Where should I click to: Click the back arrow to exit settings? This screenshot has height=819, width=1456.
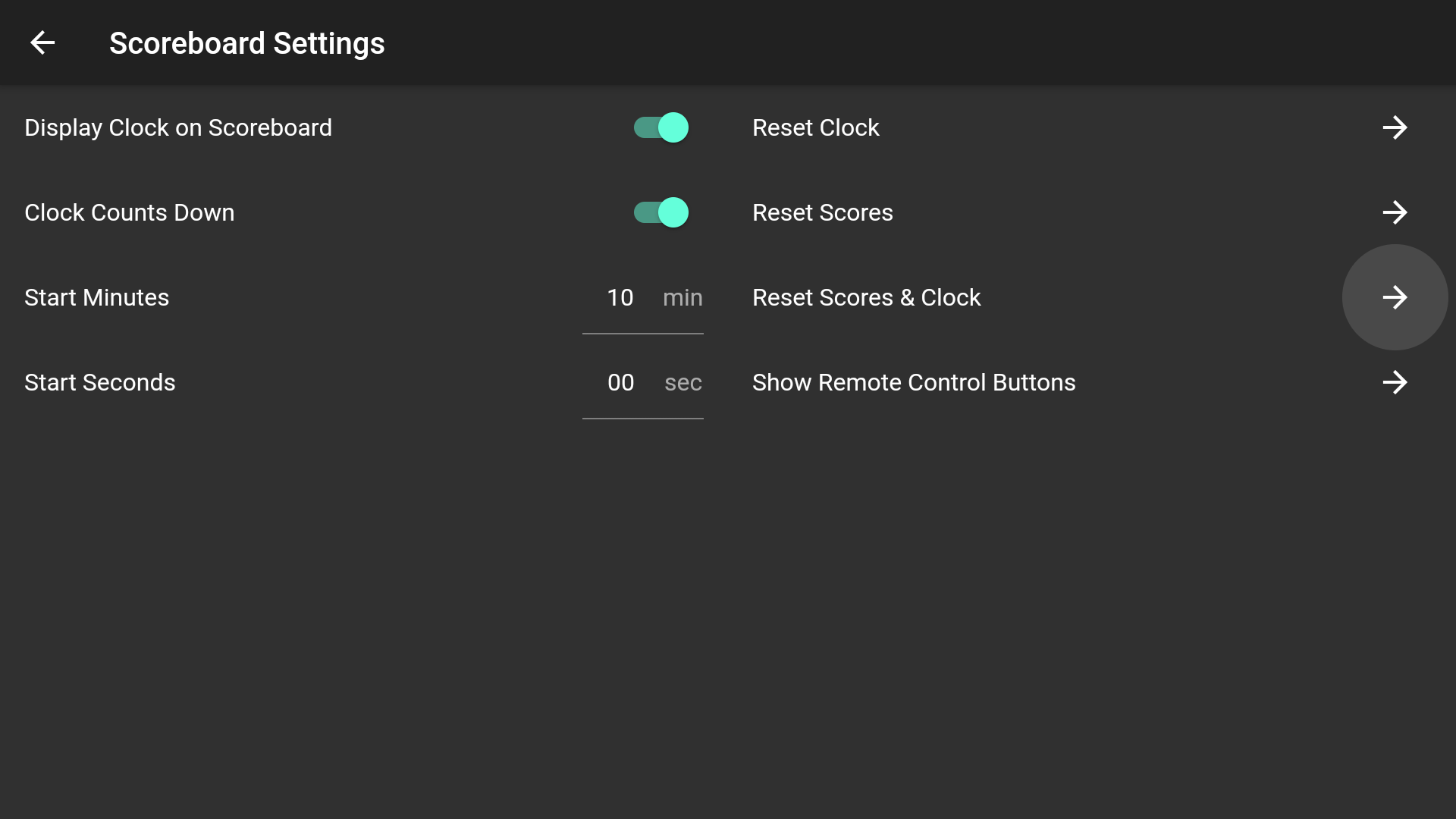tap(43, 42)
